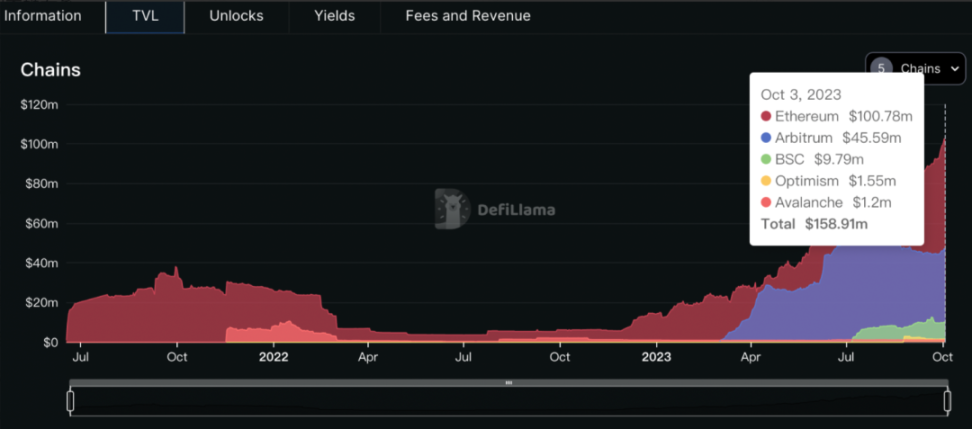This screenshot has height=429, width=972.
Task: Open the Unlocks tab
Action: pos(236,16)
